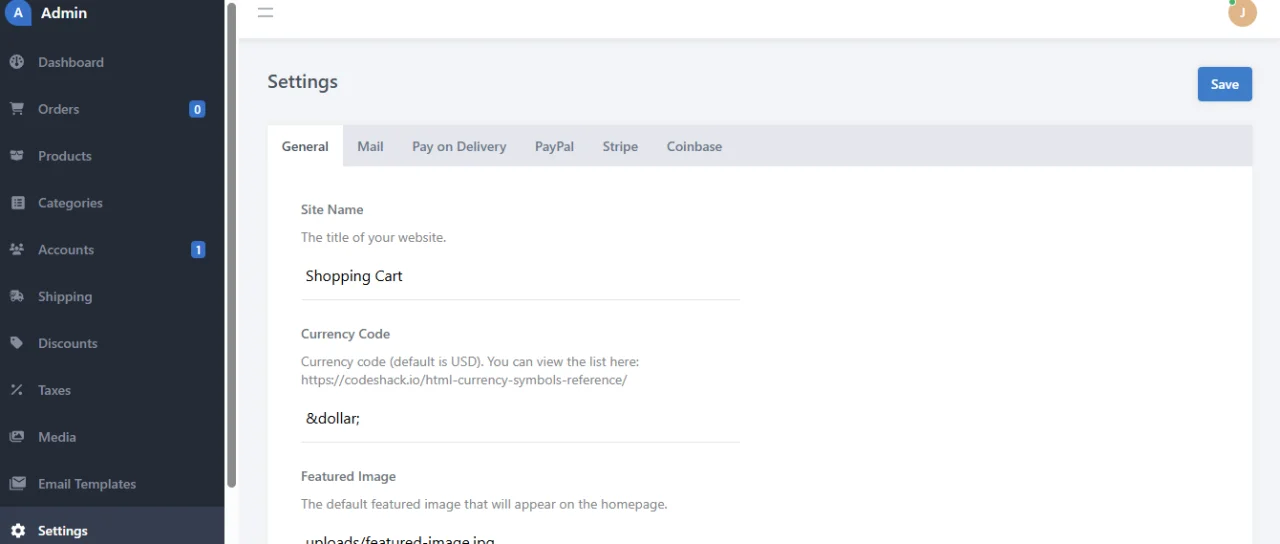
Task: Click the Email Templates envelope icon
Action: click(17, 484)
